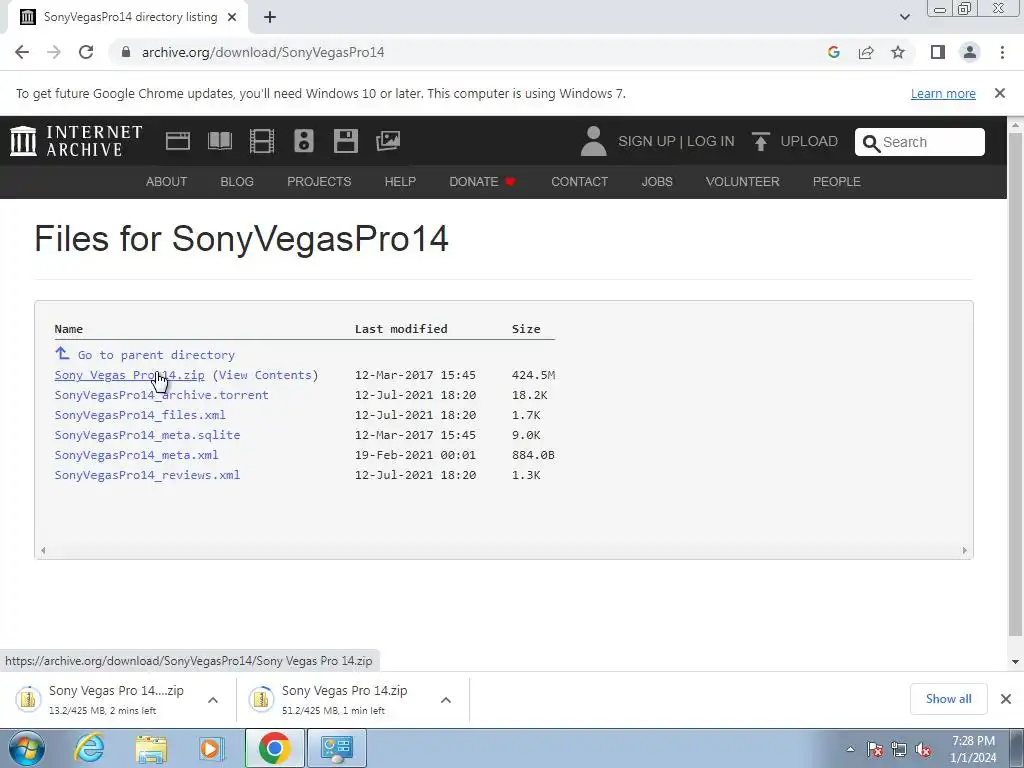Image resolution: width=1024 pixels, height=768 pixels.
Task: Go back with the browser back arrow
Action: (22, 52)
